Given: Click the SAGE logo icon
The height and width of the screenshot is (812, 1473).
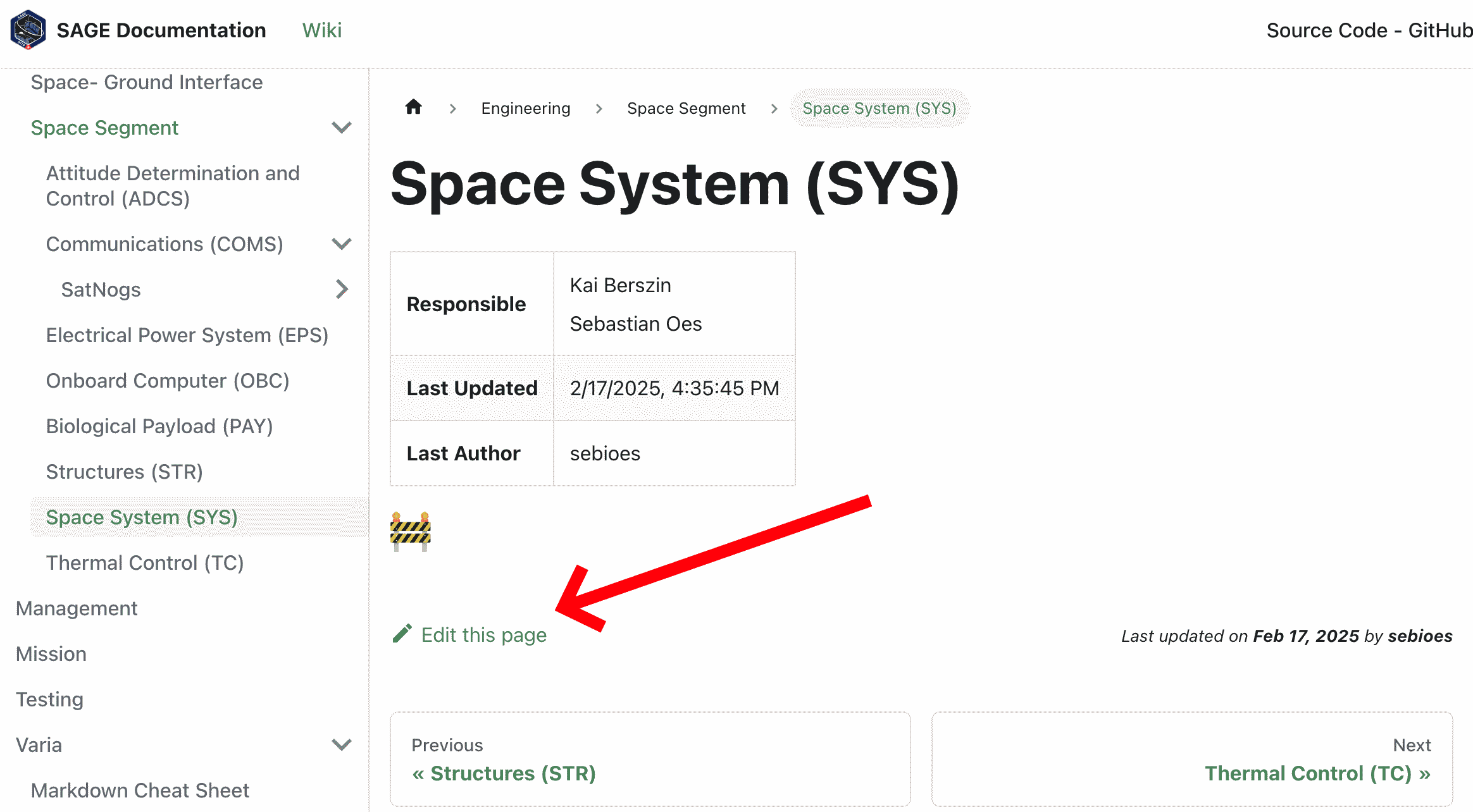Looking at the screenshot, I should (28, 30).
